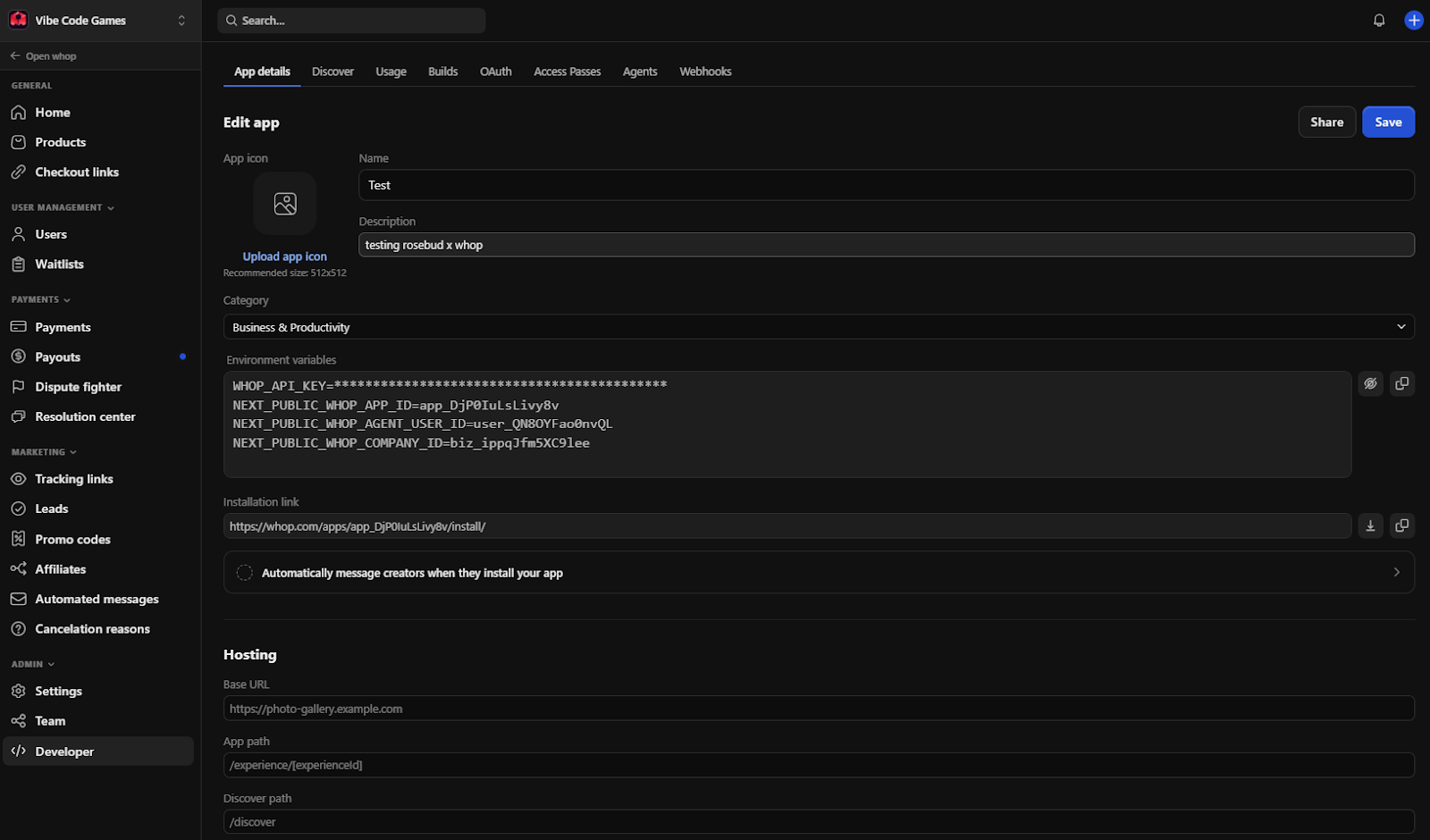Switch to the OAuth tab
The height and width of the screenshot is (840, 1430).
click(495, 71)
